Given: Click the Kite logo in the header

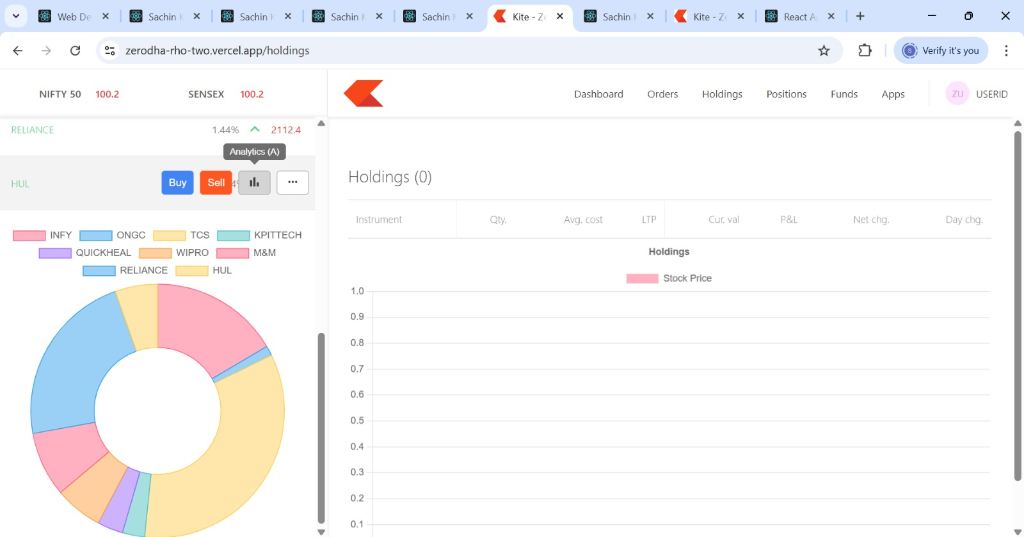Looking at the screenshot, I should point(364,94).
